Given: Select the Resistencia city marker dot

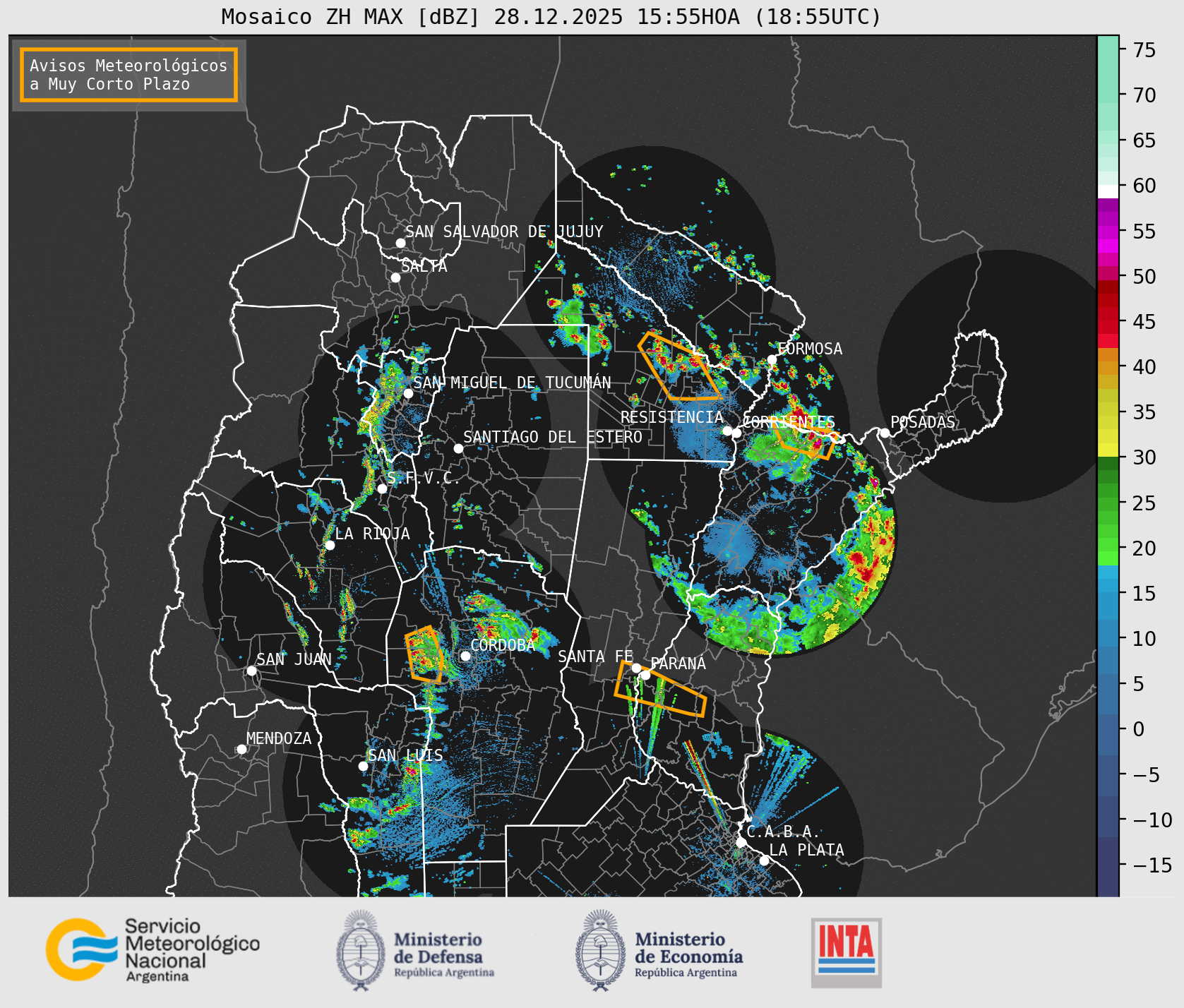Looking at the screenshot, I should pos(727,431).
